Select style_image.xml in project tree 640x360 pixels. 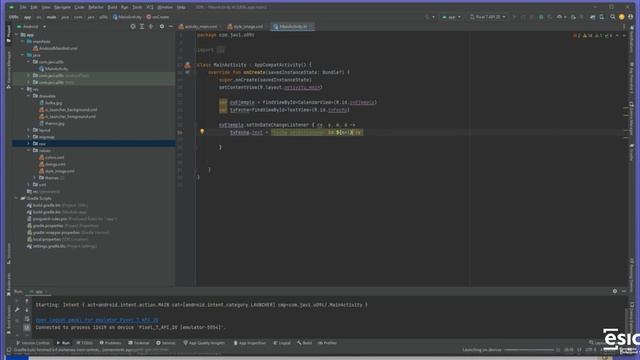(x=57, y=171)
